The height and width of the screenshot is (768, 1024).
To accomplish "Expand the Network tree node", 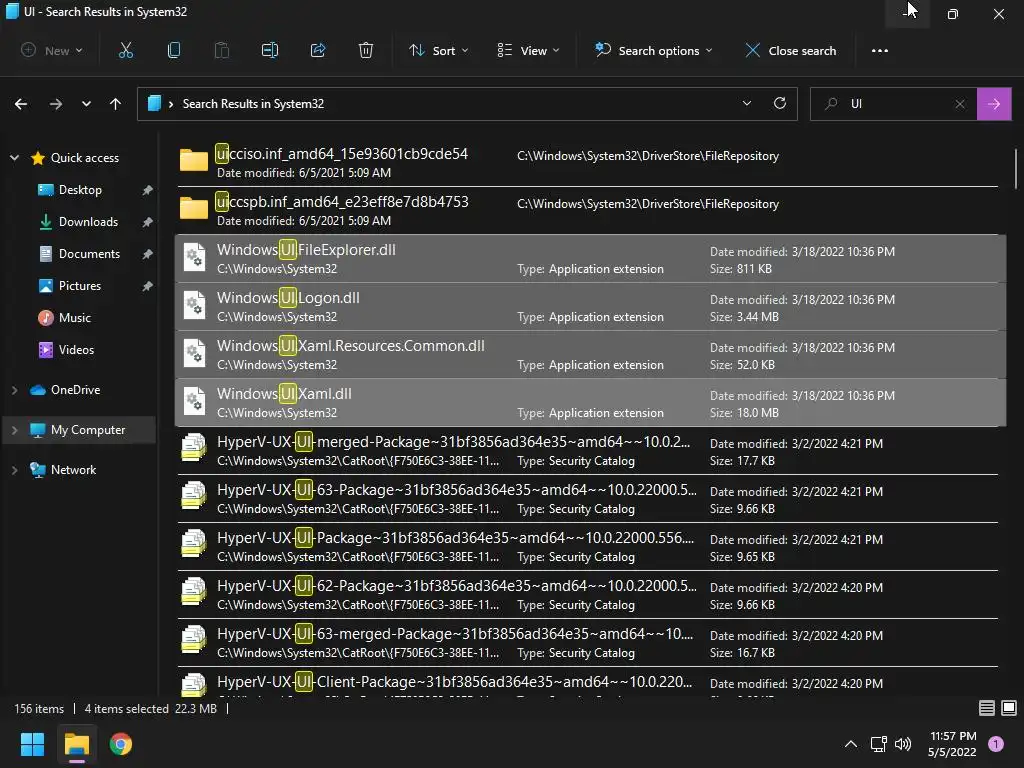I will (x=14, y=470).
